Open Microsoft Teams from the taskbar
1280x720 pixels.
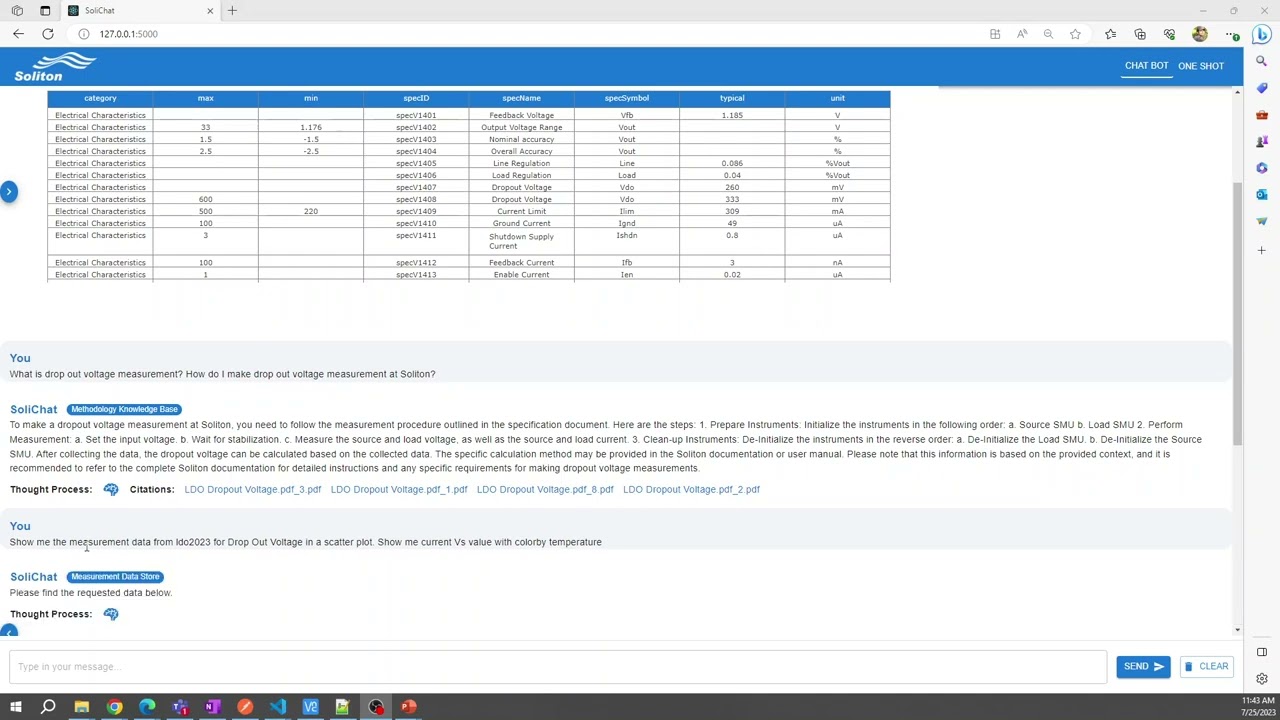click(x=180, y=707)
